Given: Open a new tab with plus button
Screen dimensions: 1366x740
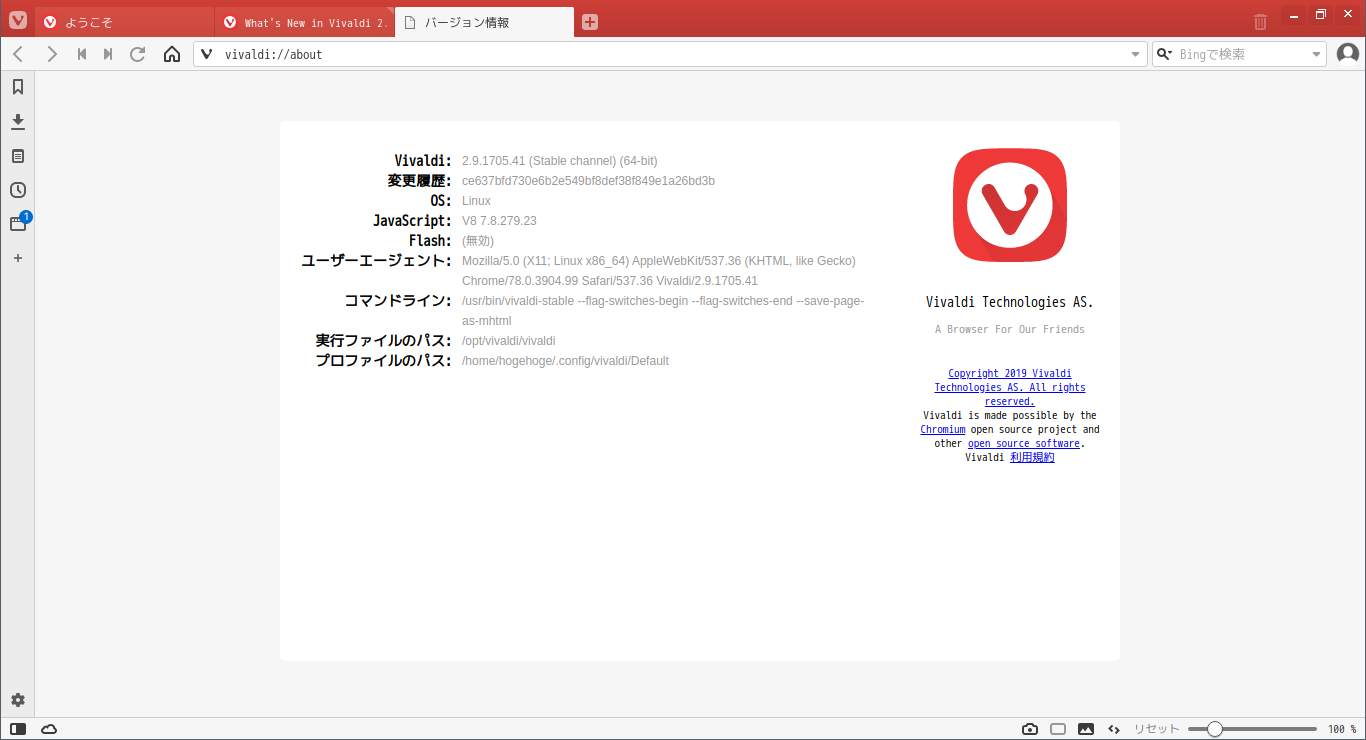Looking at the screenshot, I should pyautogui.click(x=590, y=22).
